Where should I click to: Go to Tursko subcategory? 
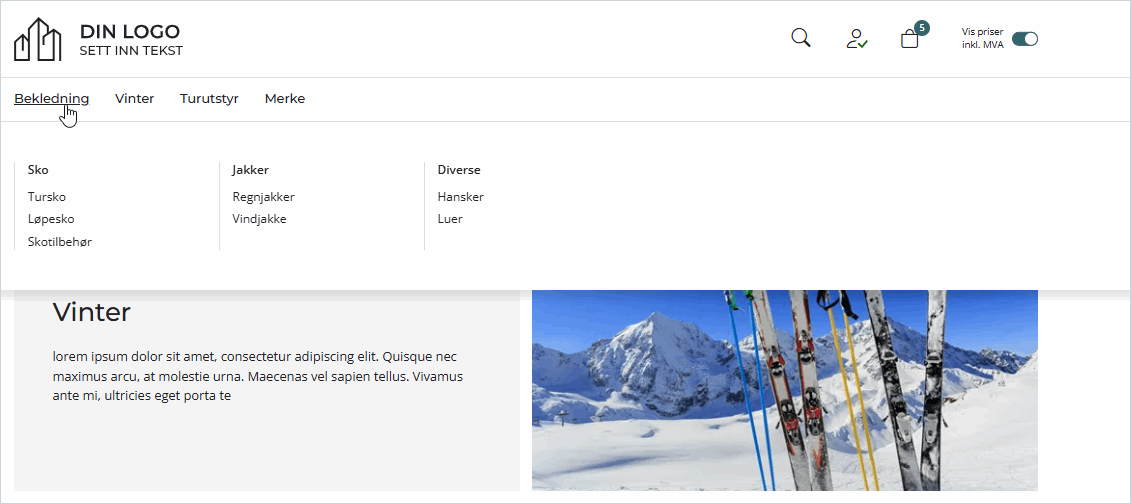47,197
